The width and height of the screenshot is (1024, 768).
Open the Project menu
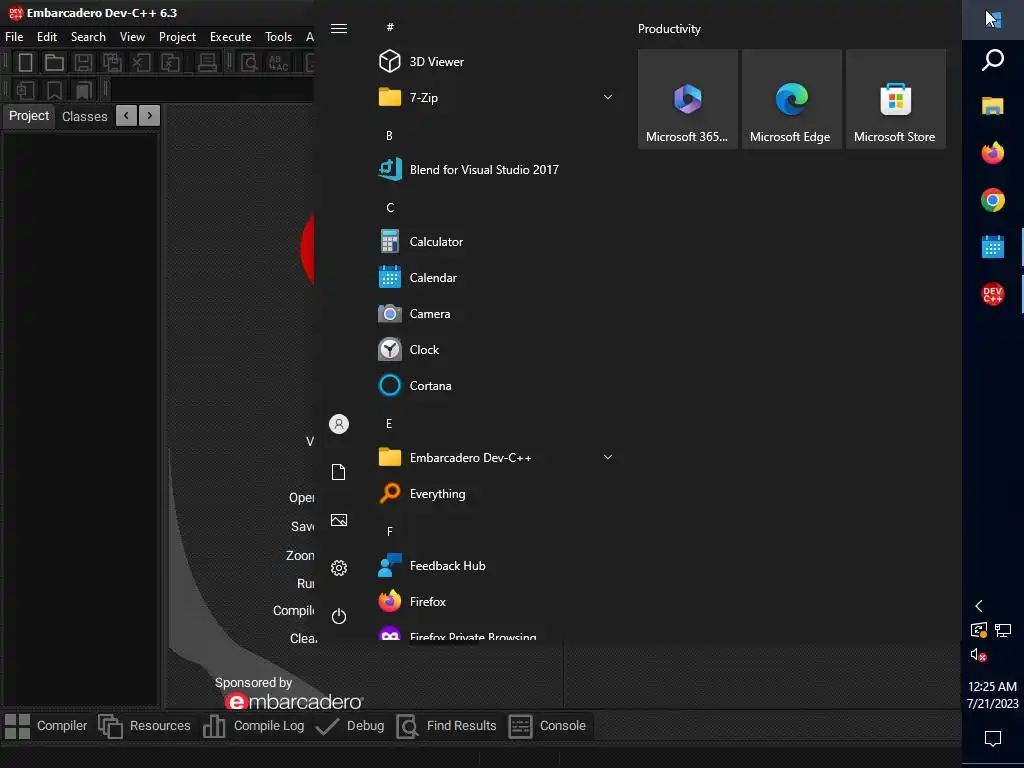177,37
